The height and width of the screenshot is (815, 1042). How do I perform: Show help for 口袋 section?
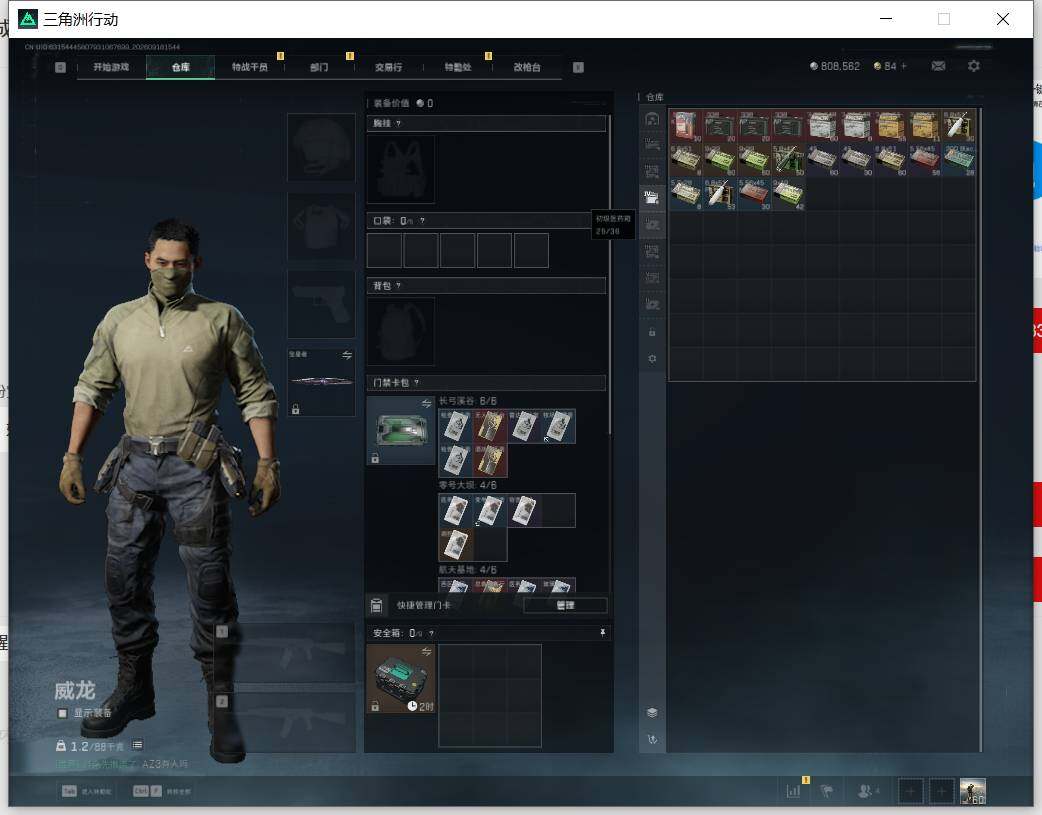pos(422,221)
